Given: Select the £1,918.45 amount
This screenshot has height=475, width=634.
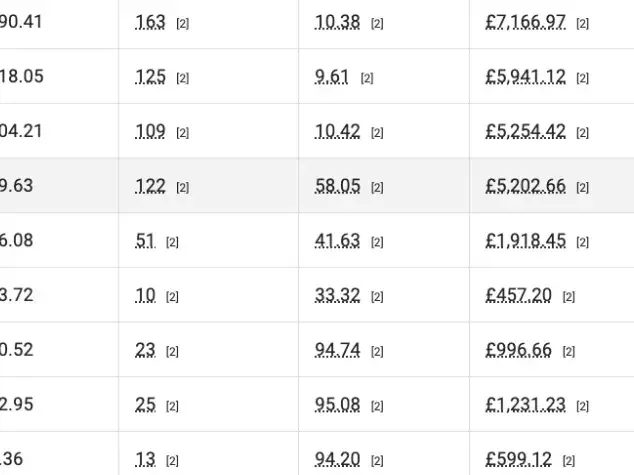Looking at the screenshot, I should [x=525, y=241].
